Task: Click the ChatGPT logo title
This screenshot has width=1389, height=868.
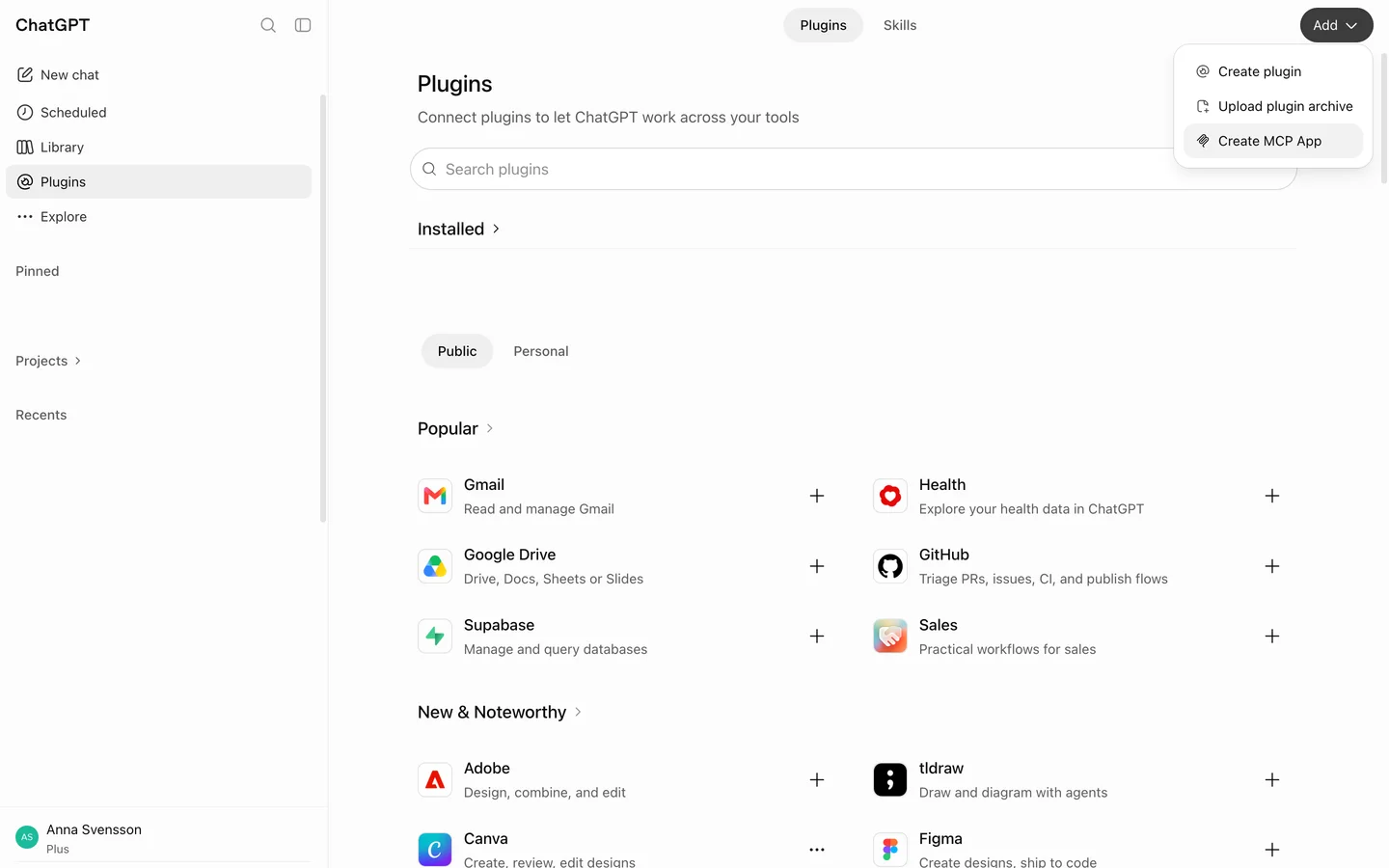Action: click(53, 25)
